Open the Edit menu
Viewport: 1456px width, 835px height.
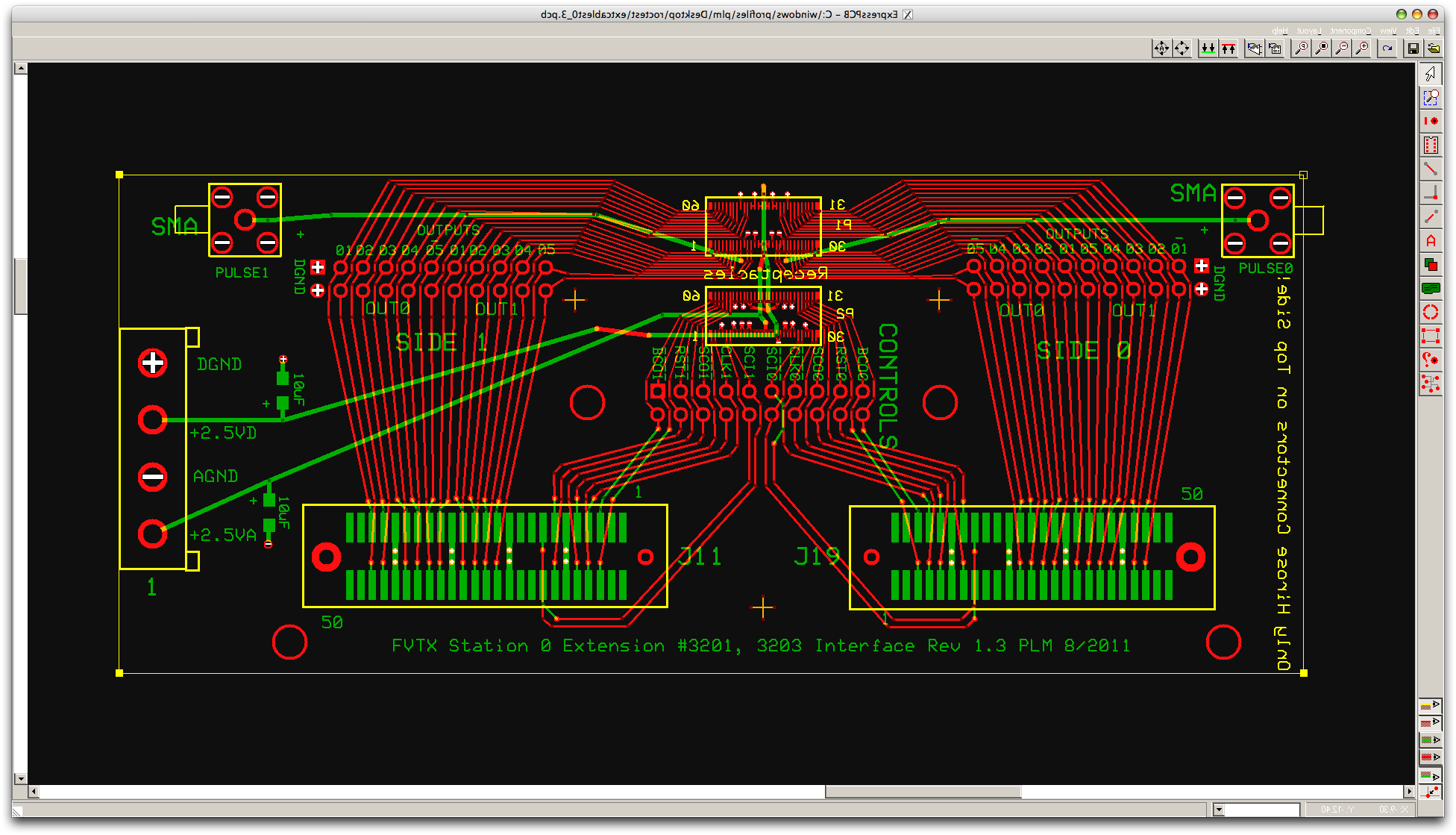[1412, 31]
